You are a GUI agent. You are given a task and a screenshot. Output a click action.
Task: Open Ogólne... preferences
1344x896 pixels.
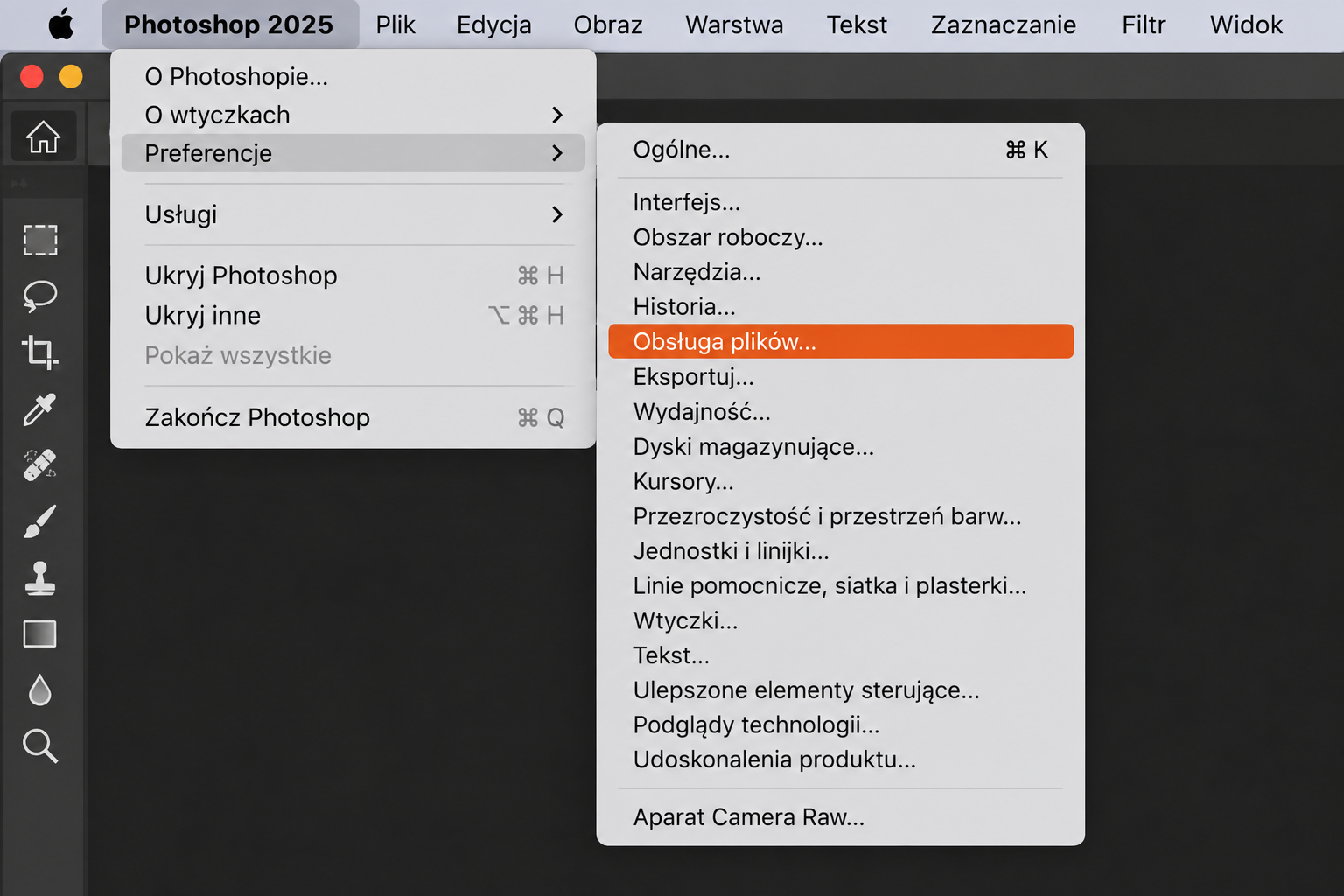click(841, 150)
